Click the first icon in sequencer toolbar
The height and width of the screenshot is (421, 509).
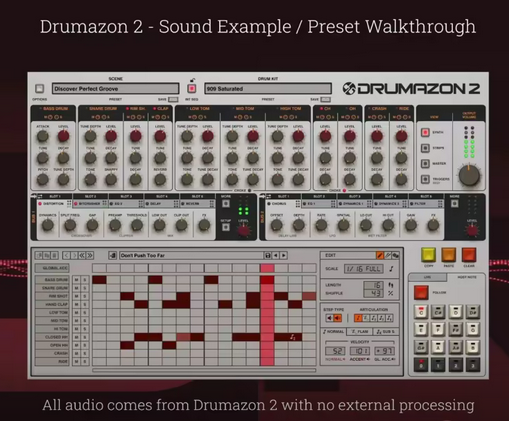39,256
